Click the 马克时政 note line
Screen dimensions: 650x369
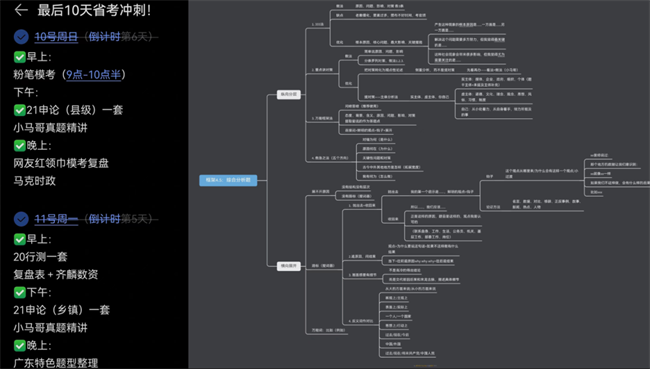[x=34, y=181]
